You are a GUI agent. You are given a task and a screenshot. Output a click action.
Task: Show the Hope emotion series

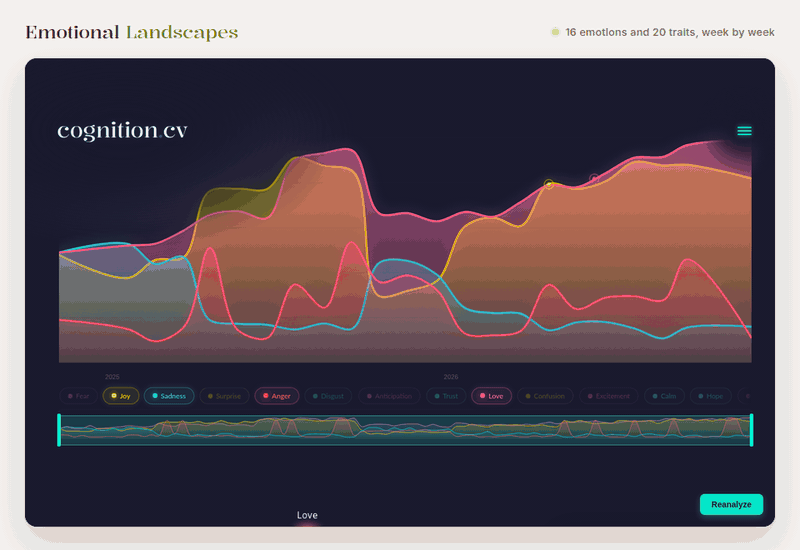point(710,396)
